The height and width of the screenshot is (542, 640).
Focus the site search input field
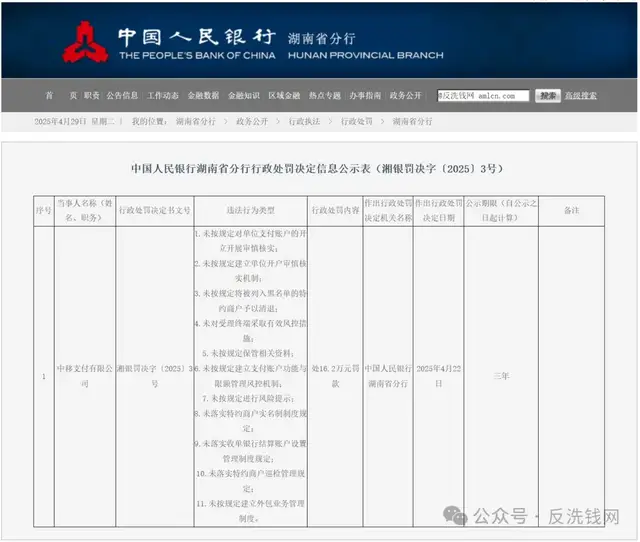[483, 96]
